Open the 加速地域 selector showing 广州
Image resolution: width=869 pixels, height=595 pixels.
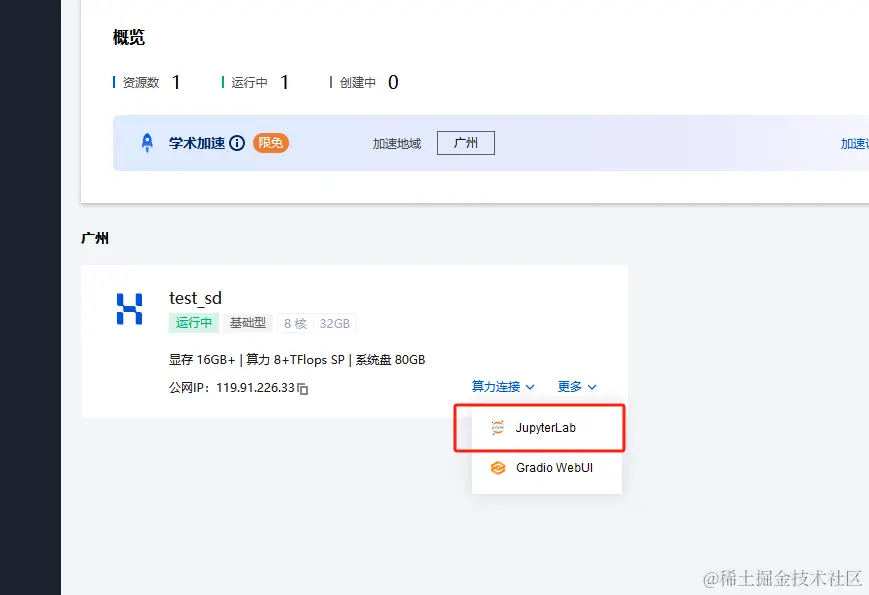coord(465,142)
